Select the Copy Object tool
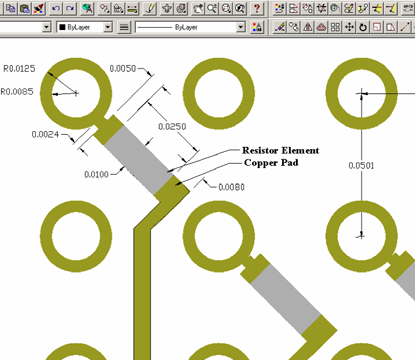Image resolution: width=415 pixels, height=360 pixels. [x=294, y=27]
